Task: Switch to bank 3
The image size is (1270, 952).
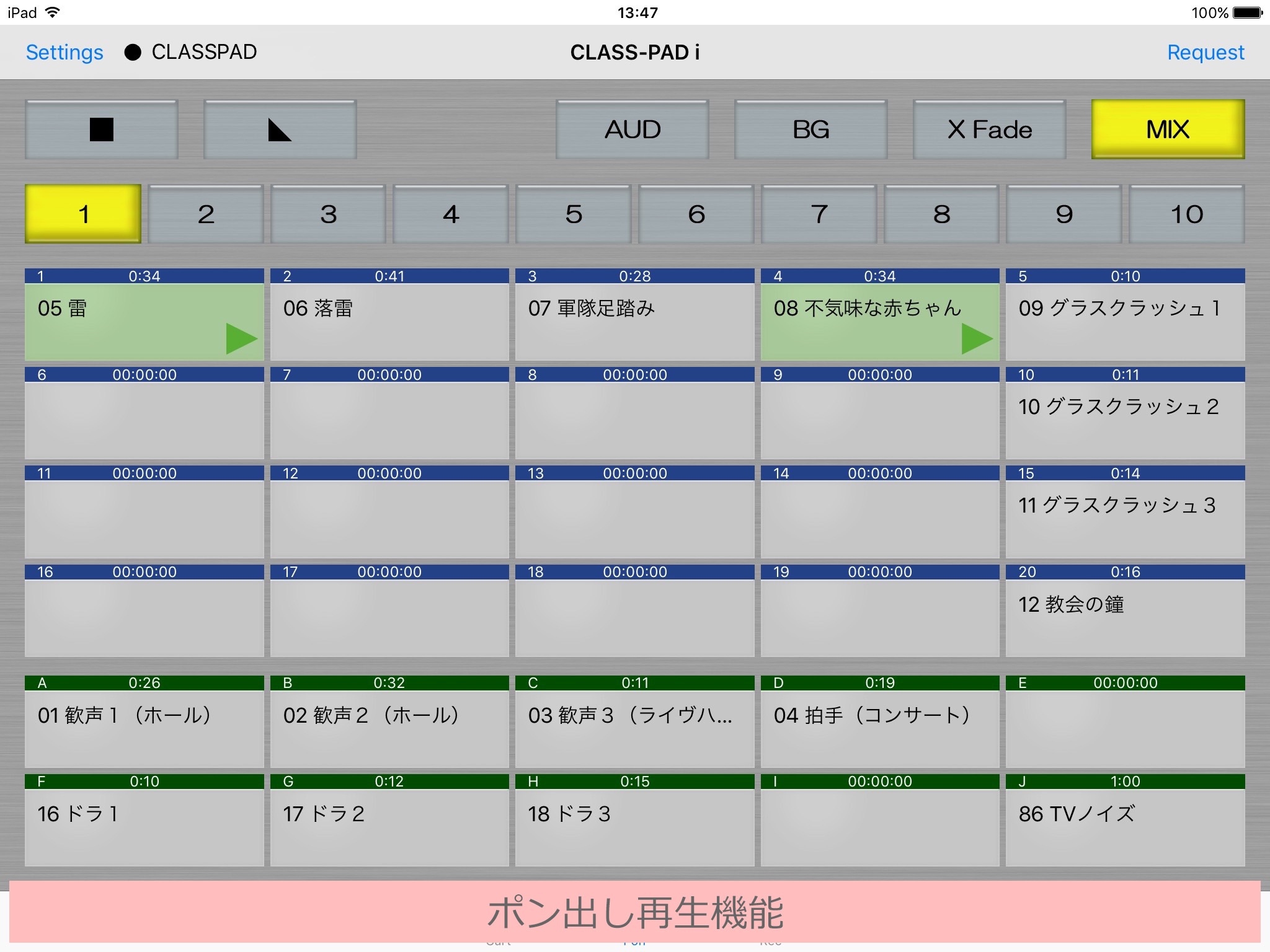Action: pos(329,214)
